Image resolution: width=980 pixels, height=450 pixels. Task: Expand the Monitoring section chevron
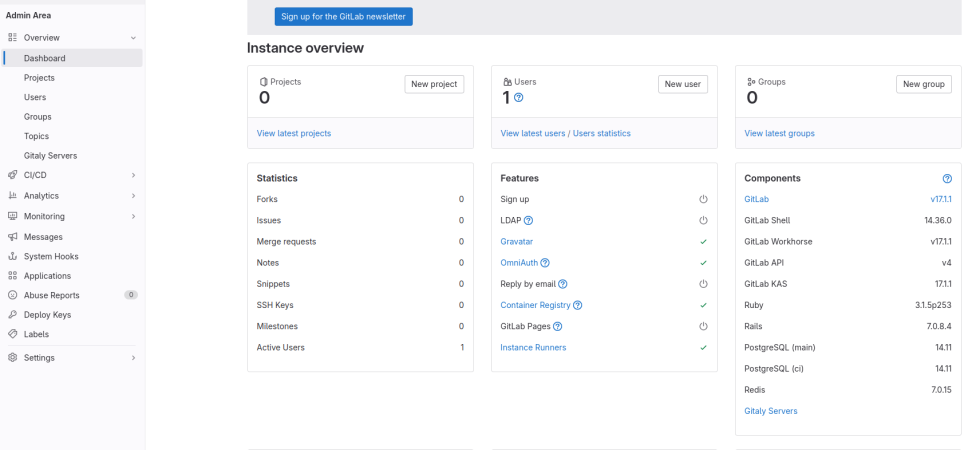pyautogui.click(x=133, y=216)
